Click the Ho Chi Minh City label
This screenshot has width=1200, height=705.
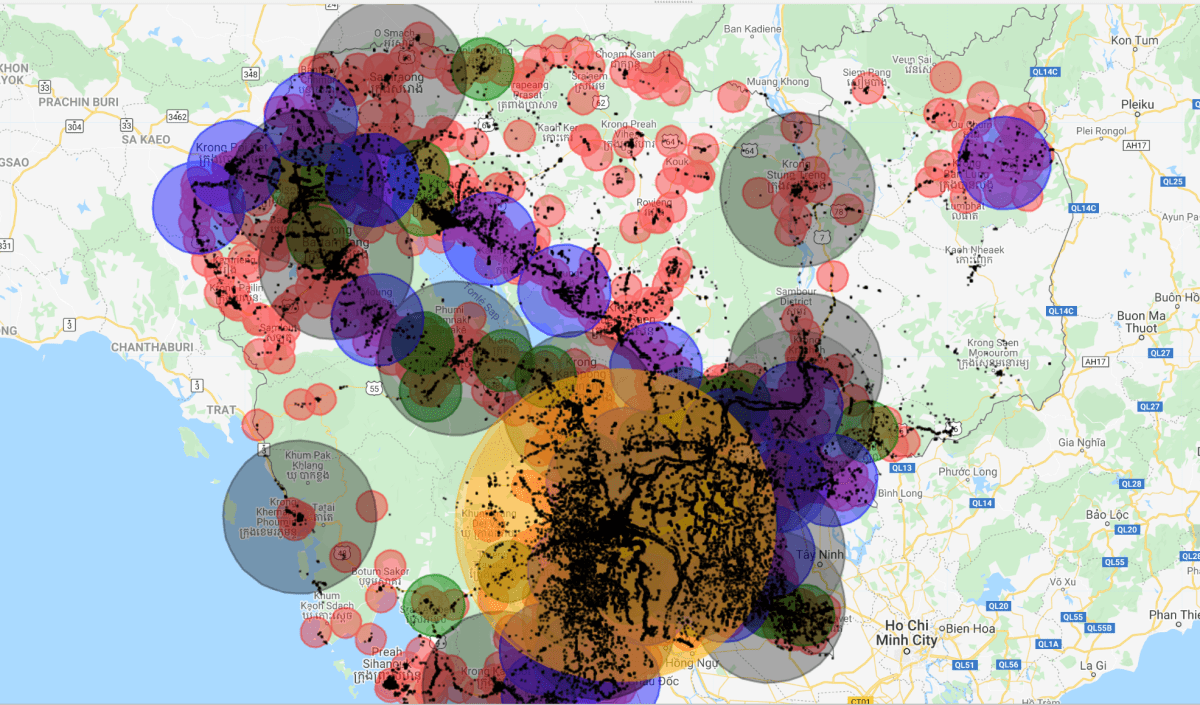(x=906, y=633)
